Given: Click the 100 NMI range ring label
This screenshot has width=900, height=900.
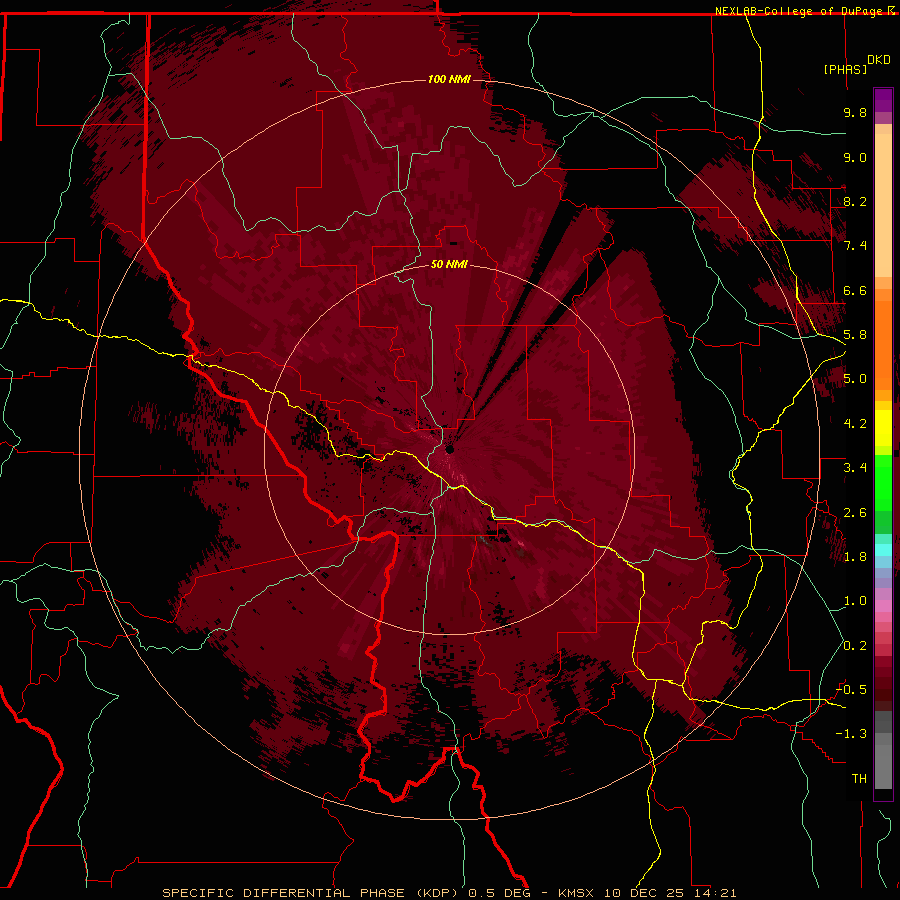Looking at the screenshot, I should 449,79.
